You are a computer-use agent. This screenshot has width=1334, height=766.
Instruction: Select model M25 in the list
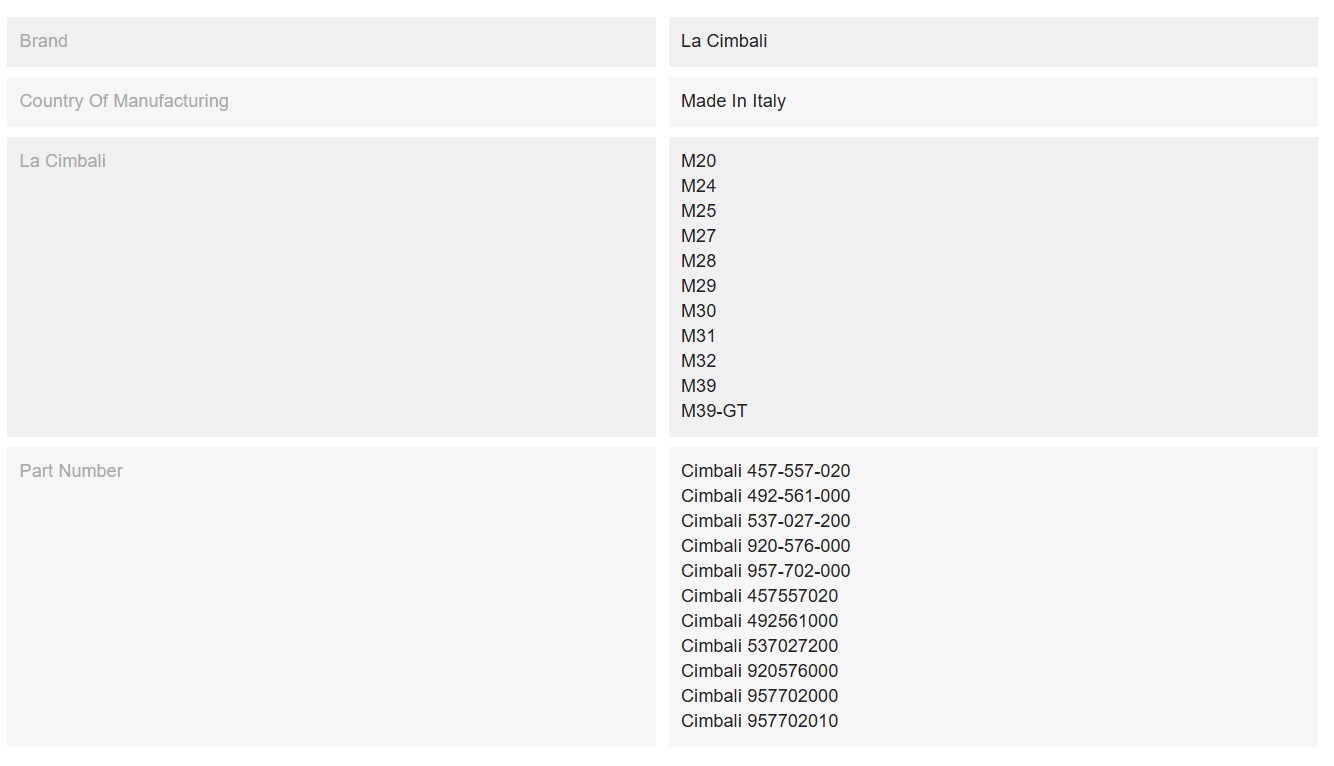click(698, 211)
